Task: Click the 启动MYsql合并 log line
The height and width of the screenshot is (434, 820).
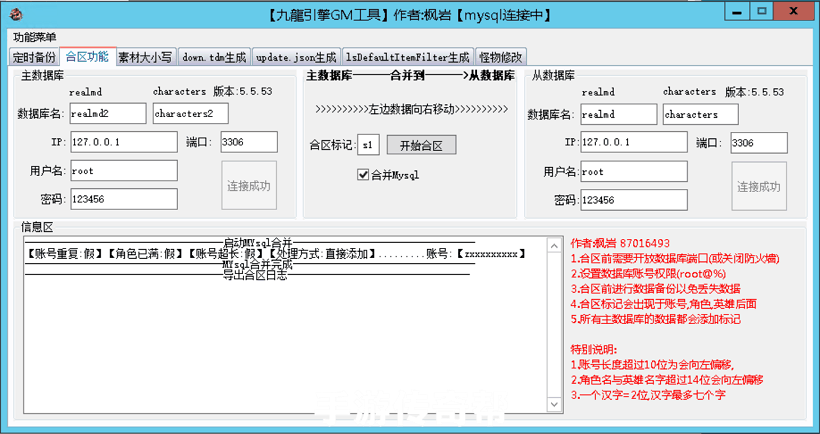Action: point(250,243)
